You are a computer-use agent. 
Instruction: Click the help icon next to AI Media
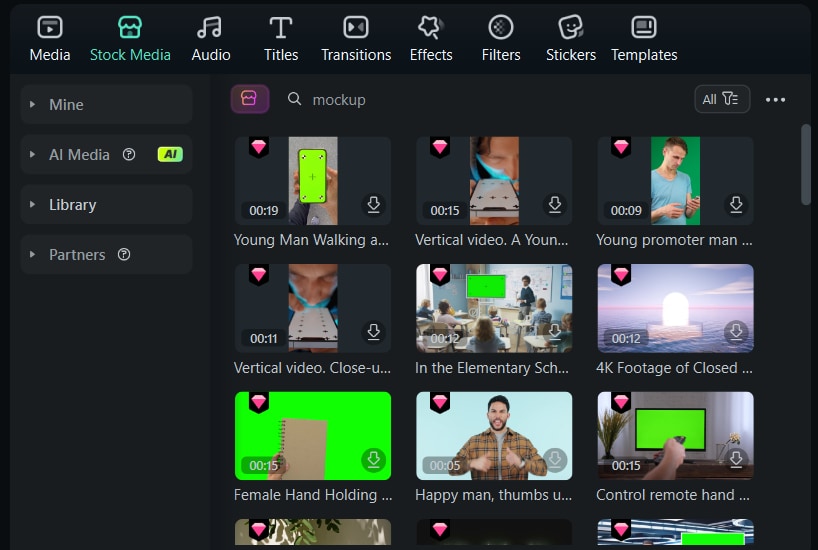point(129,154)
